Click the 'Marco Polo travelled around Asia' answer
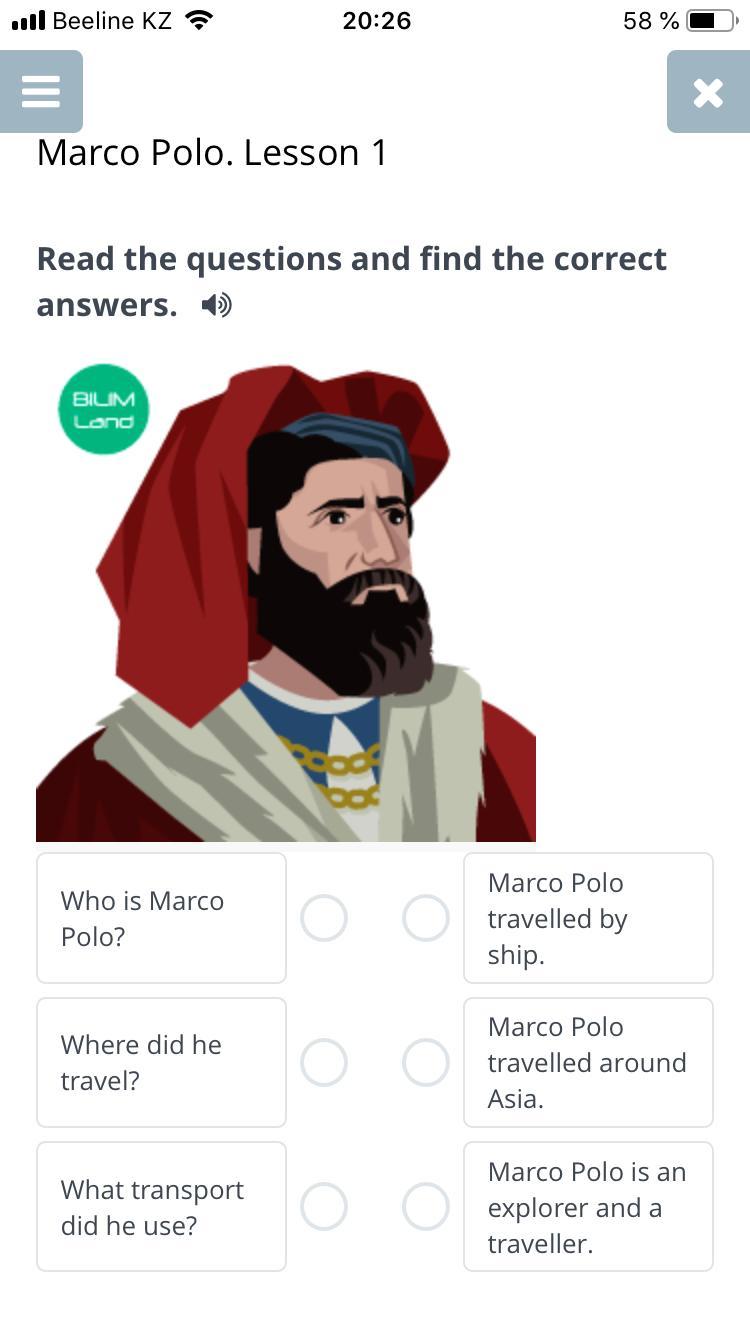Viewport: 750px width, 1334px height. coord(588,1062)
